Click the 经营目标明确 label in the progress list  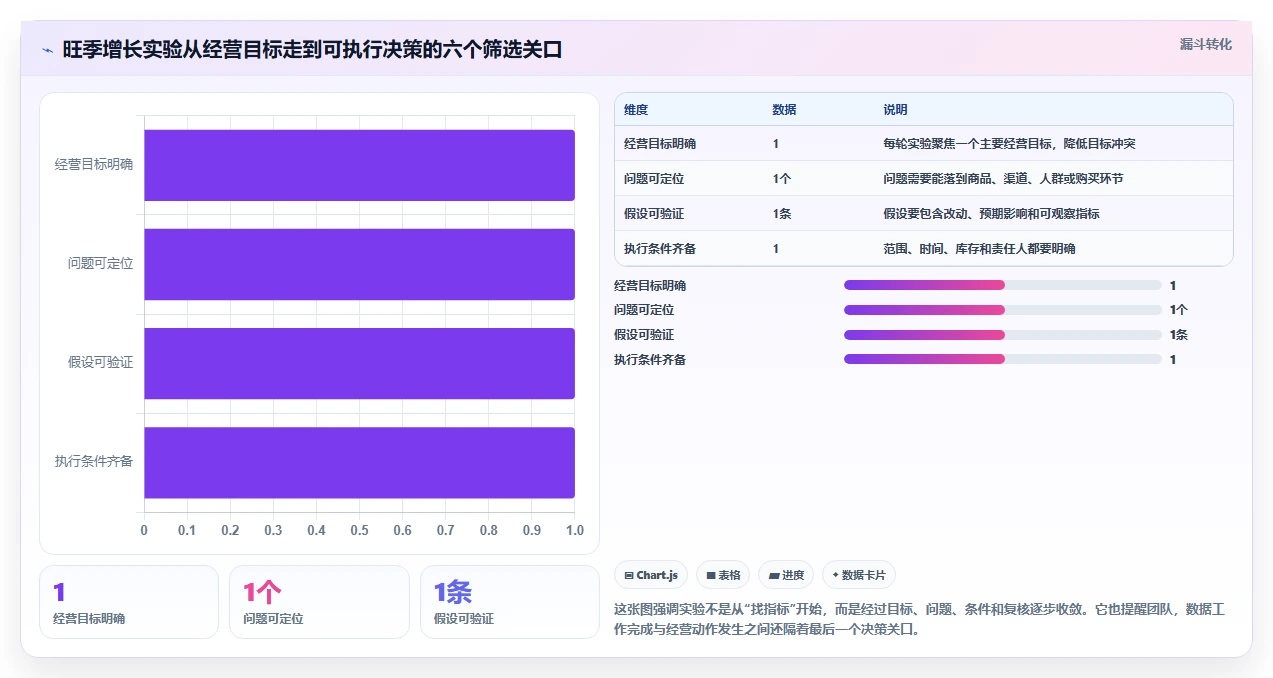point(650,285)
